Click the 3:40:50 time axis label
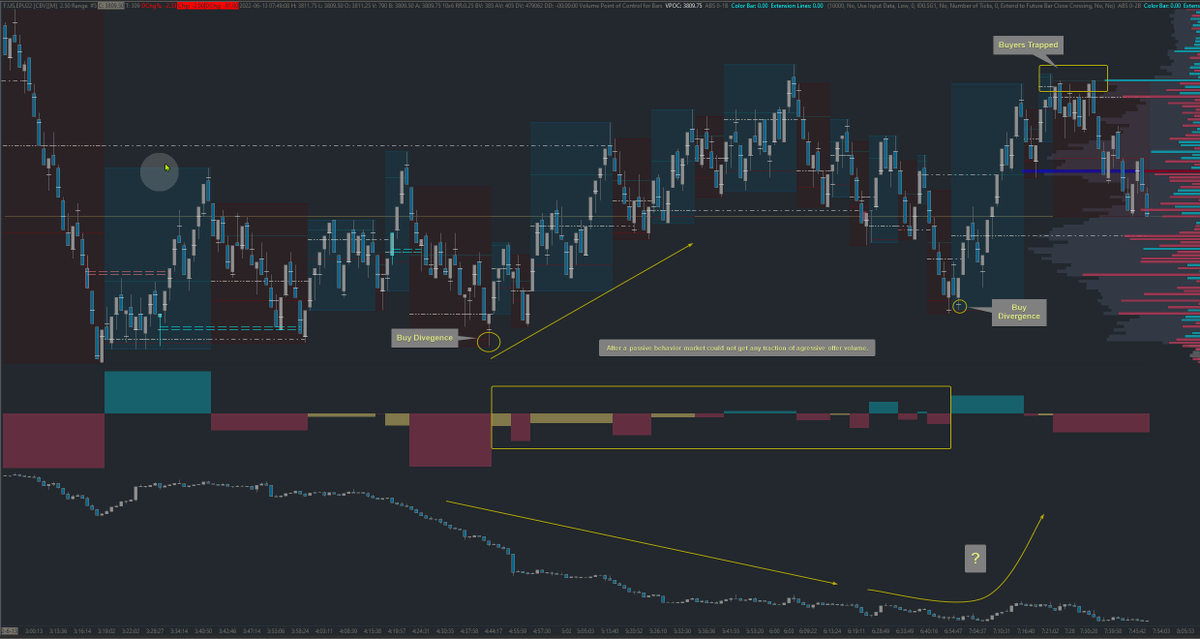The image size is (1200, 639). [x=203, y=631]
